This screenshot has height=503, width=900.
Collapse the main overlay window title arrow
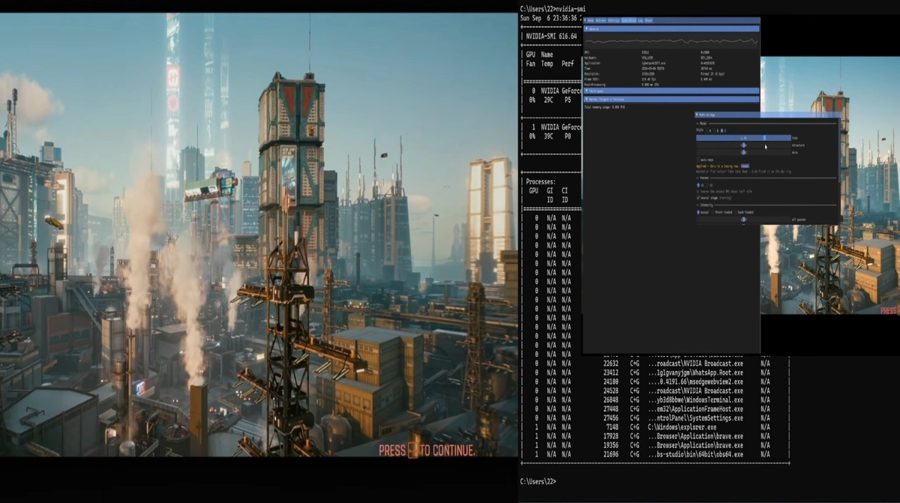(x=585, y=21)
